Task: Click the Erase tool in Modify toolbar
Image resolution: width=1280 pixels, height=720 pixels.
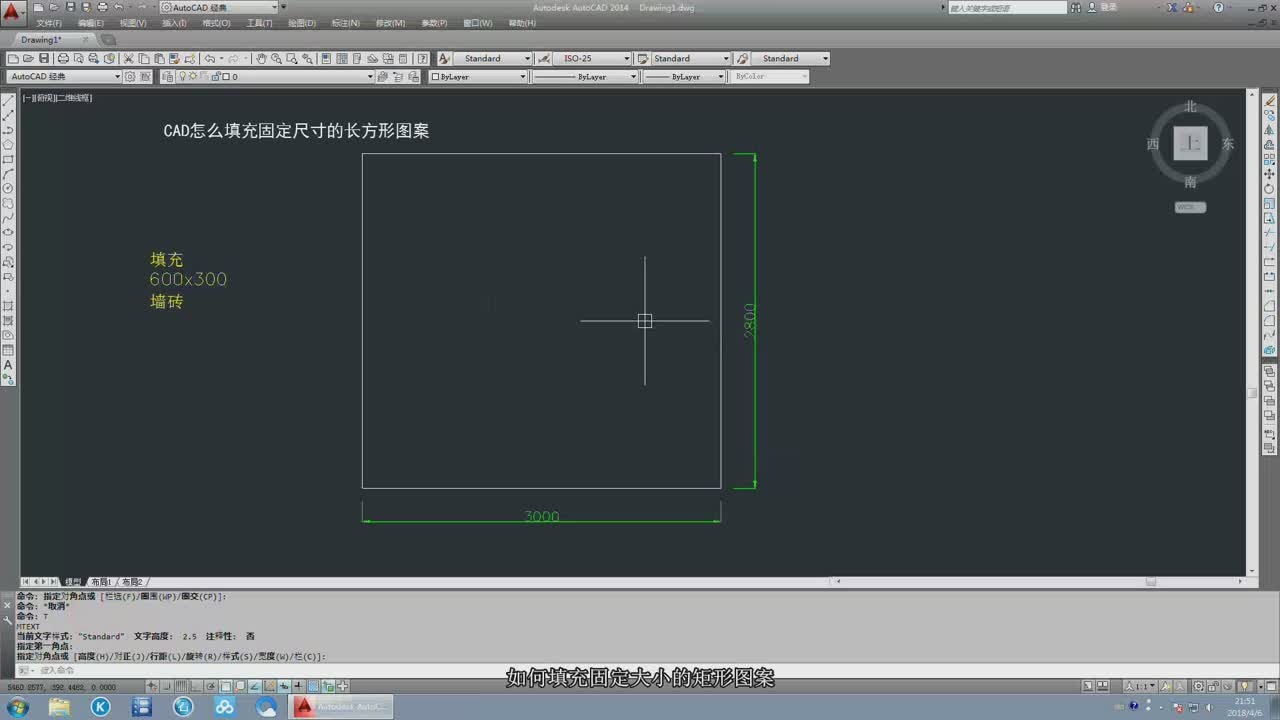Action: (1270, 101)
